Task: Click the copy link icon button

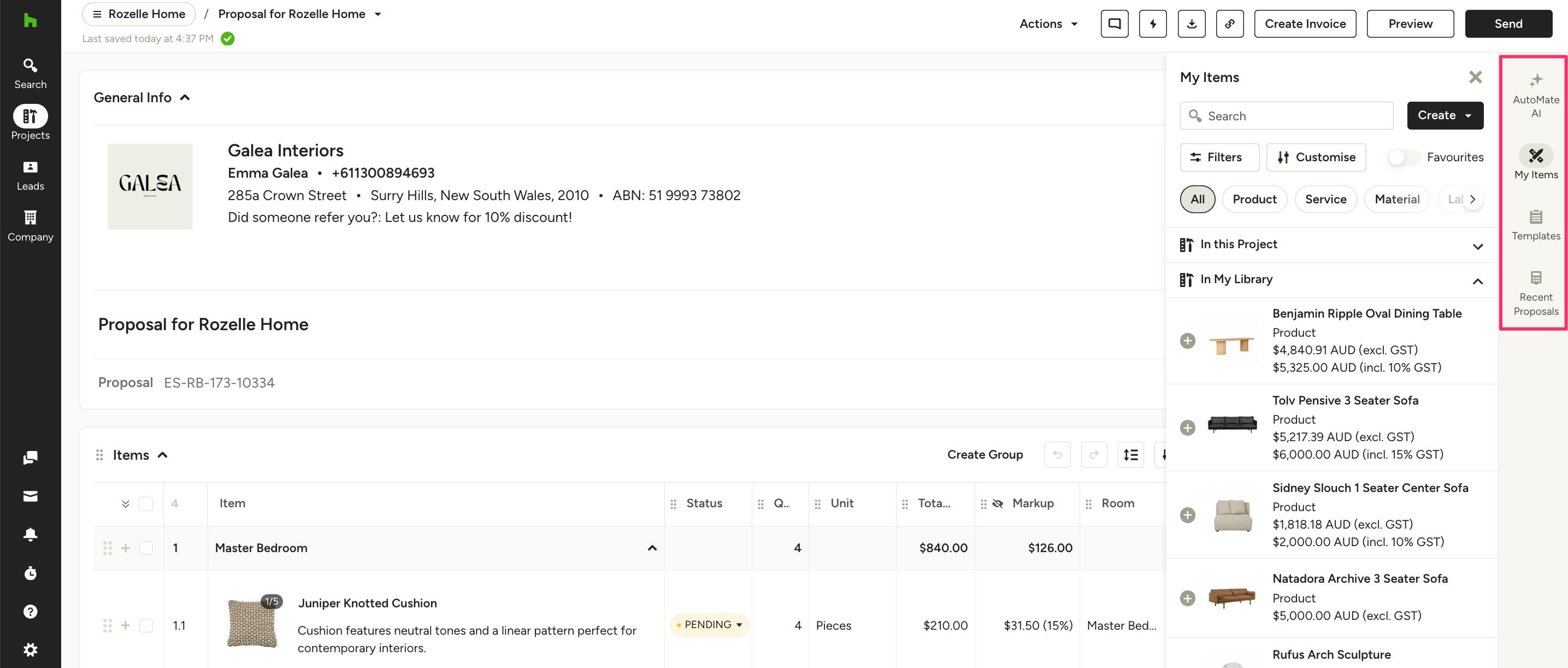Action: (1230, 24)
